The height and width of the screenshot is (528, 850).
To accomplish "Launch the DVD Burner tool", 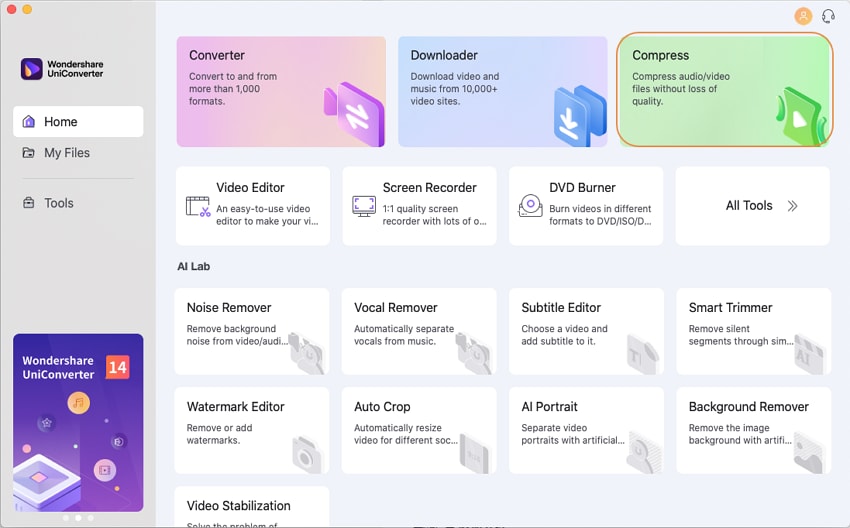I will click(x=585, y=206).
